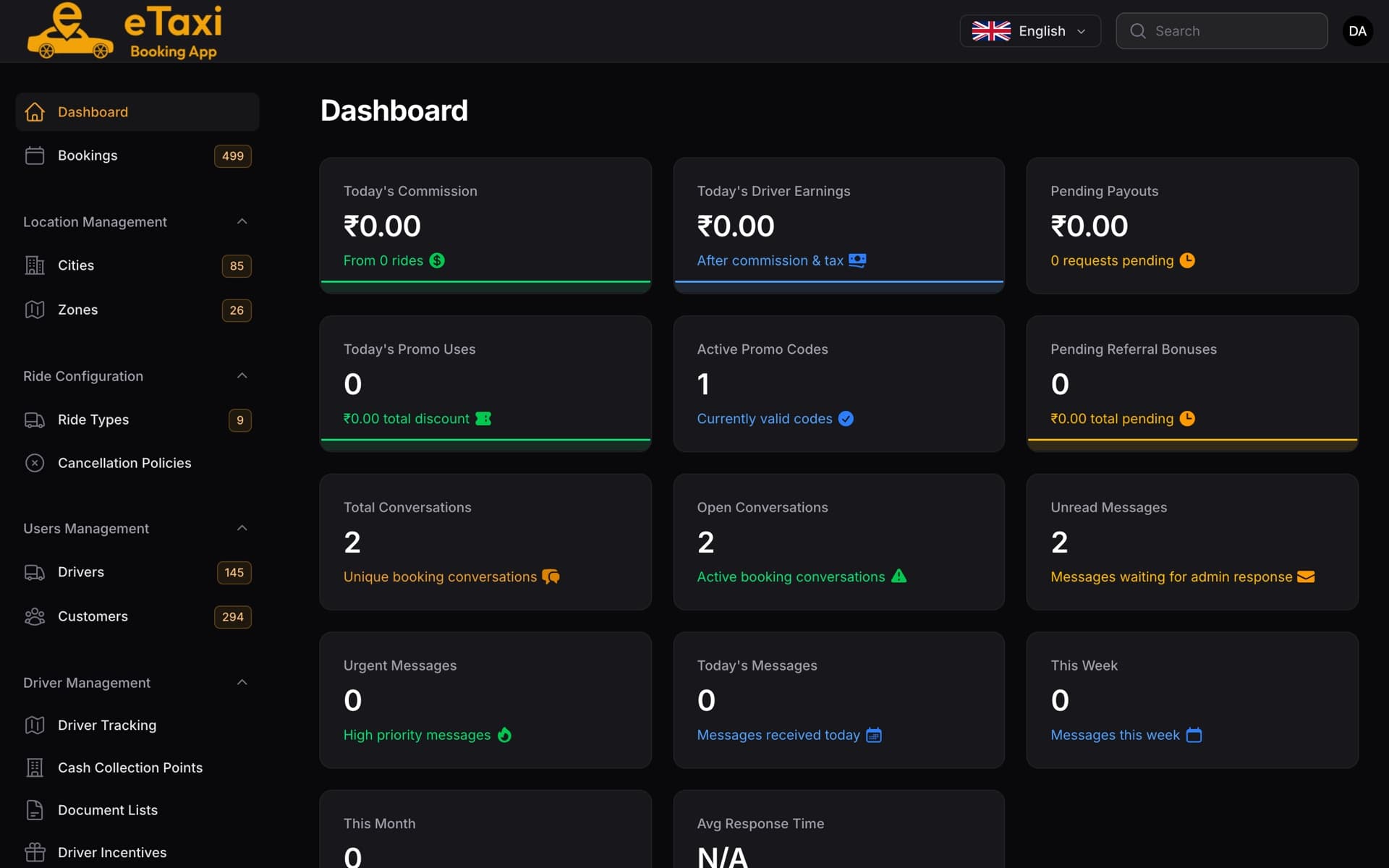Screen dimensions: 1389x868
Task: Click warning triangle icon in Open Conversations
Action: 899,576
